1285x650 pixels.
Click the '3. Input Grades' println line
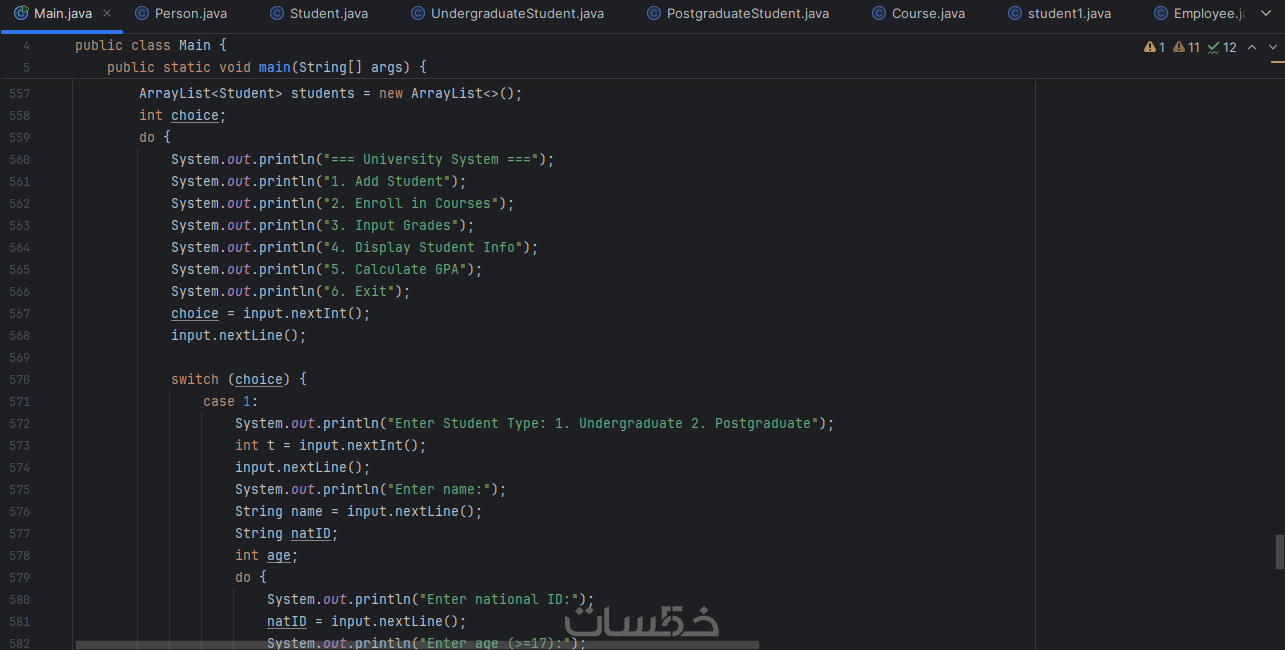tap(323, 225)
